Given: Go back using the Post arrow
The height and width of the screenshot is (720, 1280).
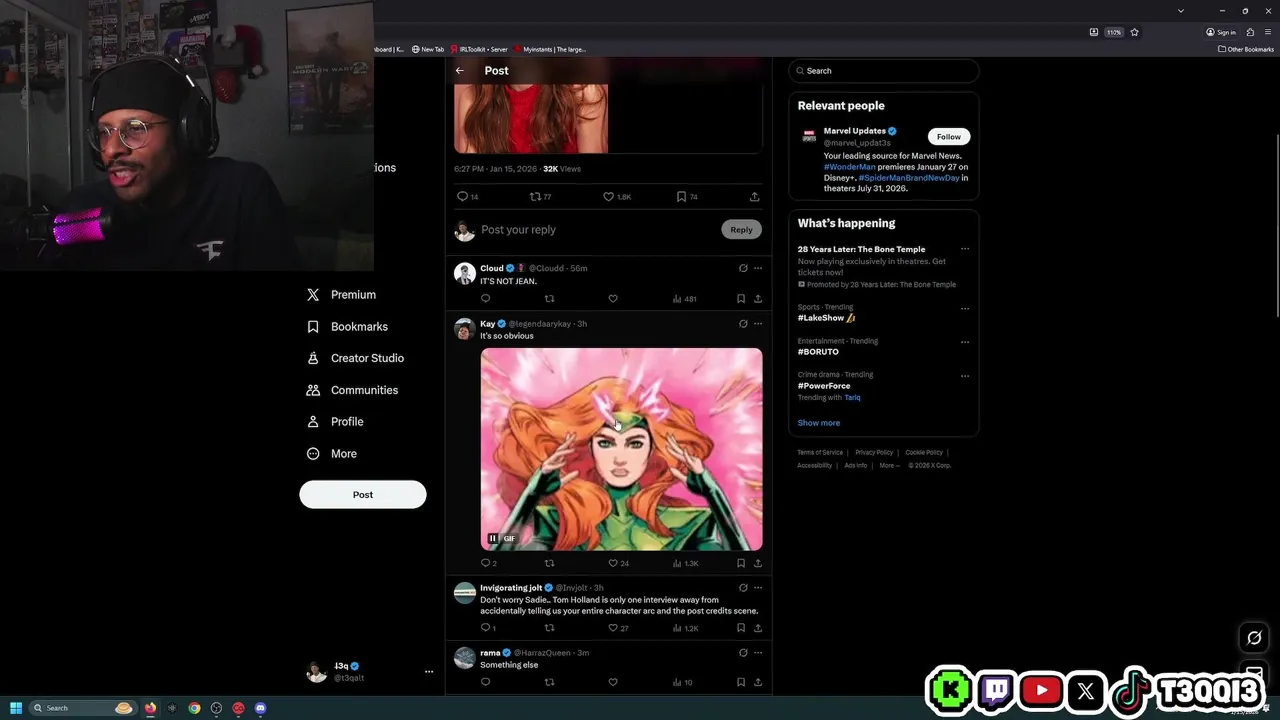Looking at the screenshot, I should [459, 71].
